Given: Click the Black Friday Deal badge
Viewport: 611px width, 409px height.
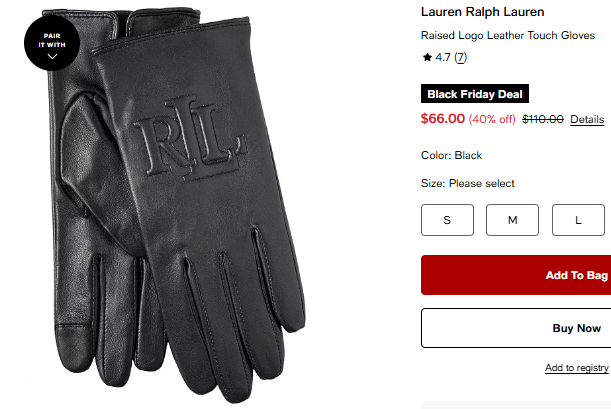Looking at the screenshot, I should pyautogui.click(x=475, y=94).
